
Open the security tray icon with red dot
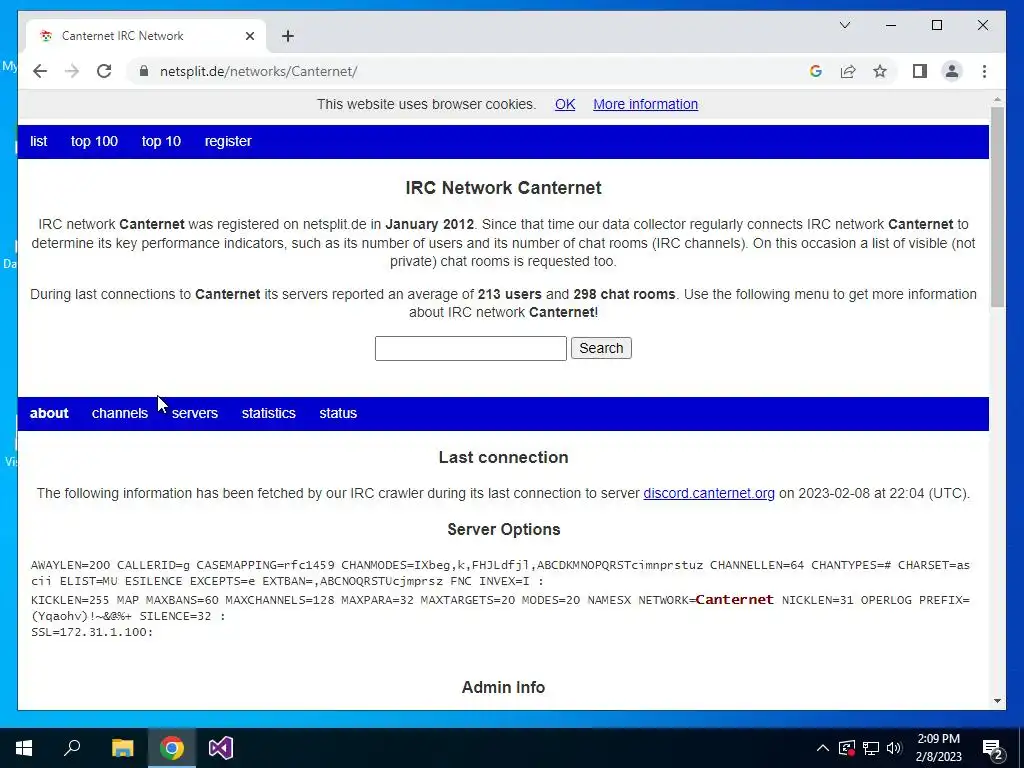(x=847, y=748)
